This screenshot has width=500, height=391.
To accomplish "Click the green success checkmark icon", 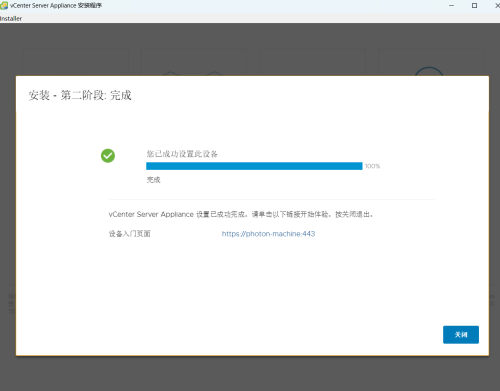I will pos(108,156).
